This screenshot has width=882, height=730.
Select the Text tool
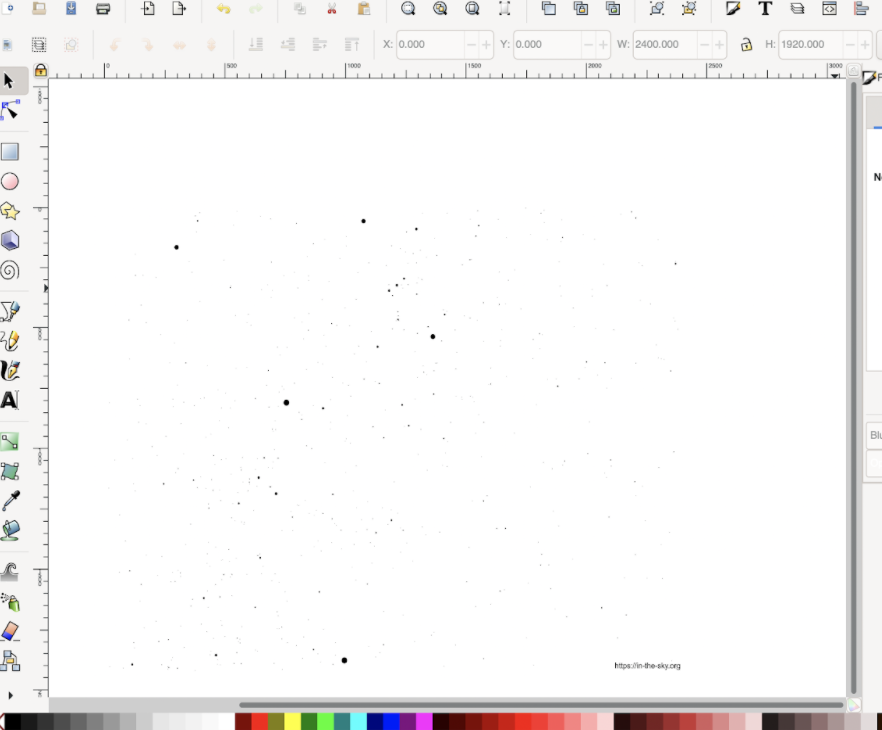pos(12,400)
